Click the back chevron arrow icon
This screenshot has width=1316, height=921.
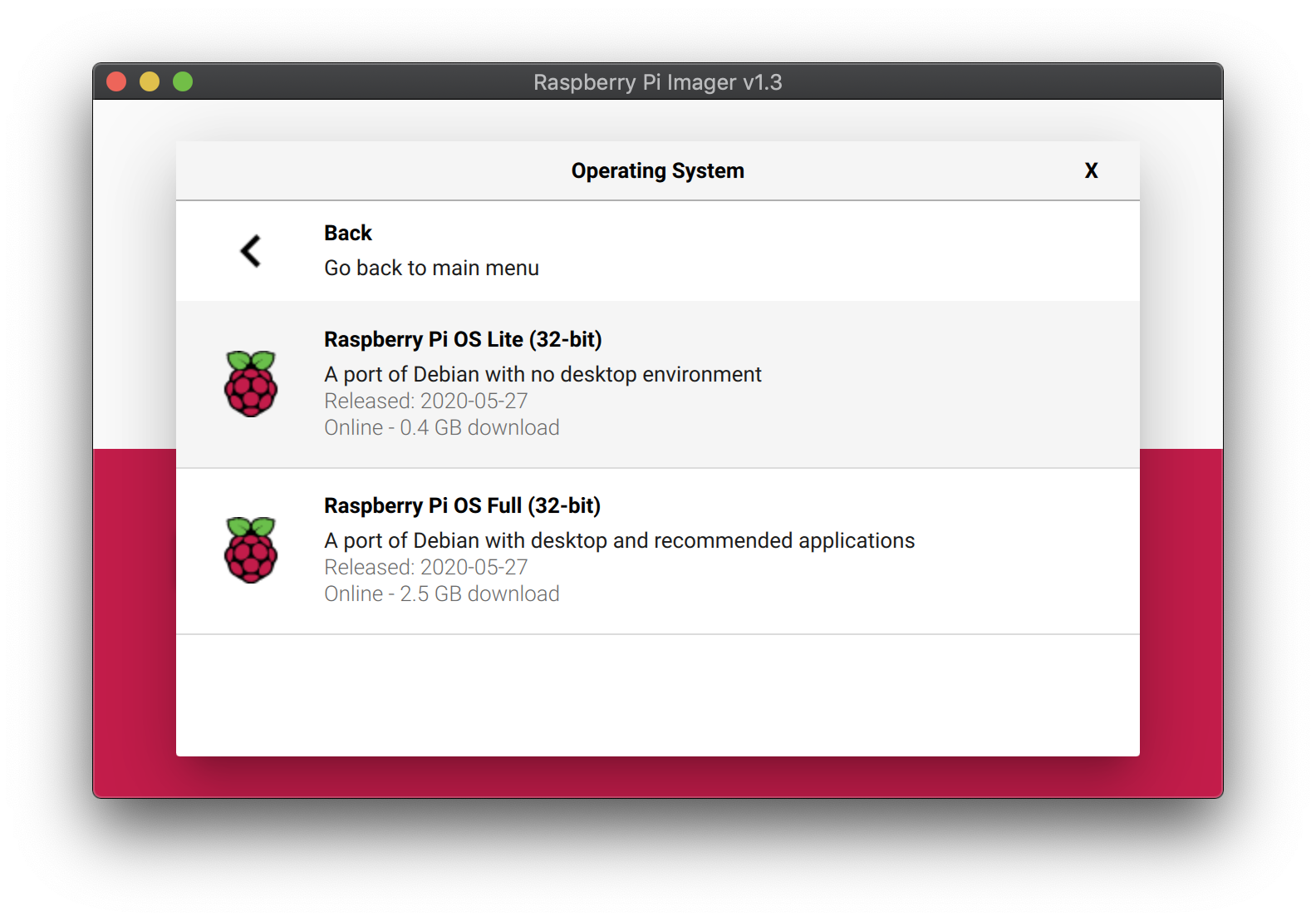[x=250, y=250]
